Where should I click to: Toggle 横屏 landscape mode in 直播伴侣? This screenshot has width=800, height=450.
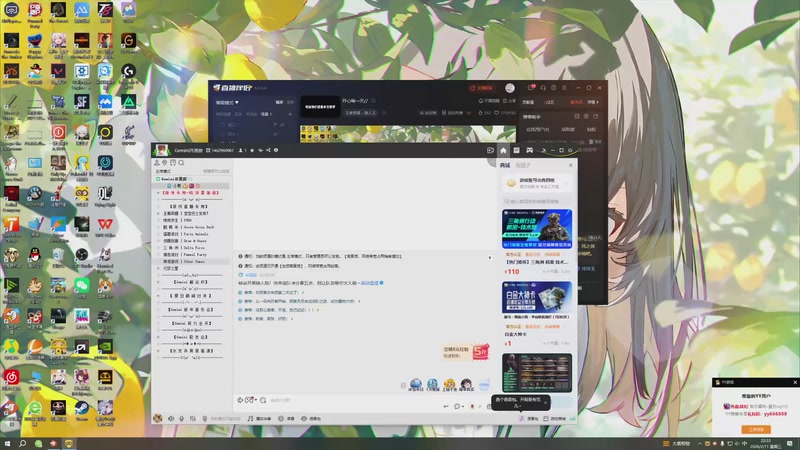click(280, 102)
